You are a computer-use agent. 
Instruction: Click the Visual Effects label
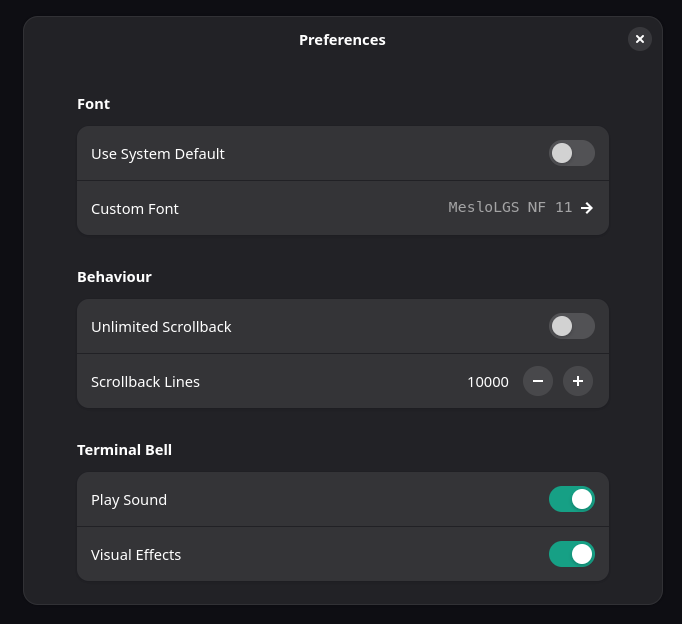point(136,554)
